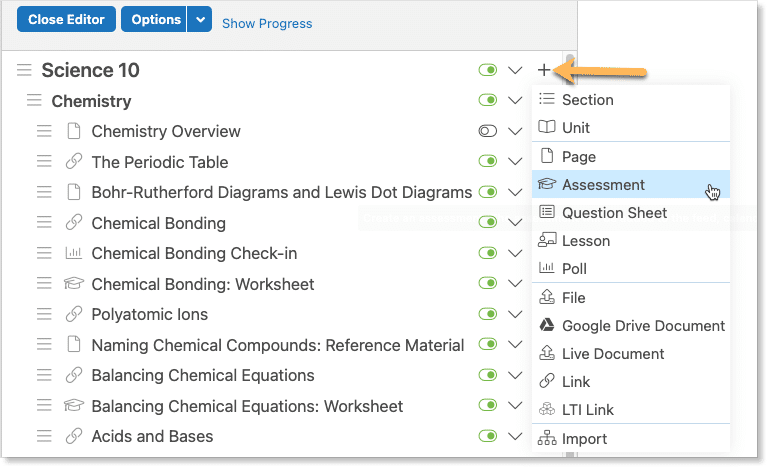Click drag handle icon for Polyatomic Ions
The height and width of the screenshot is (468, 768).
pyautogui.click(x=44, y=314)
